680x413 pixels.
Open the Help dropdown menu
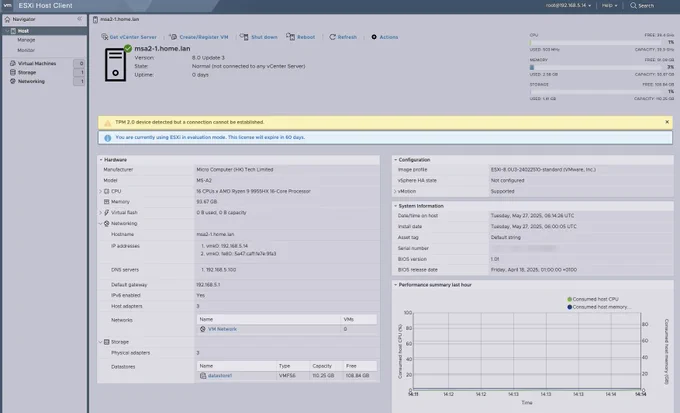coord(609,6)
